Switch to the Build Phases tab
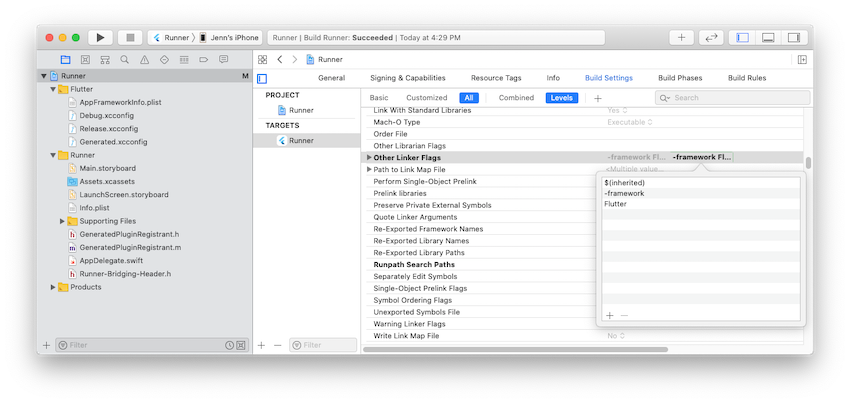Viewport: 850px width, 403px height. point(680,78)
